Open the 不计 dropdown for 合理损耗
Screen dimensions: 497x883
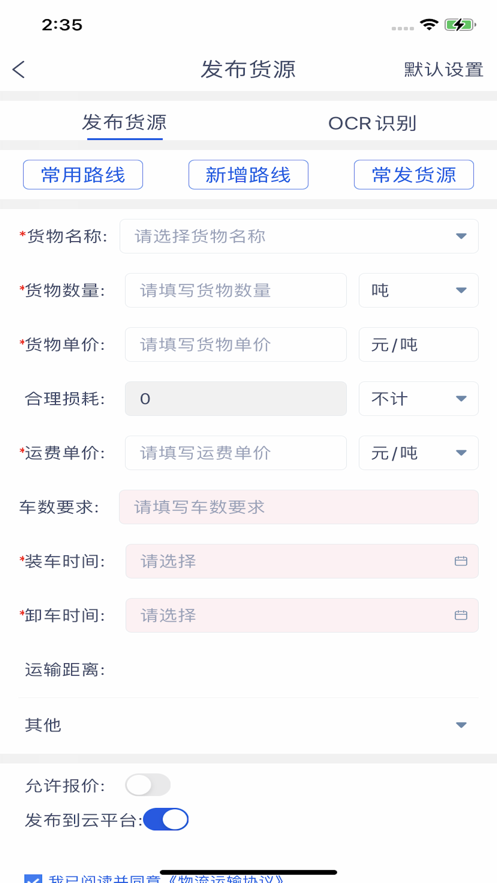pyautogui.click(x=419, y=398)
